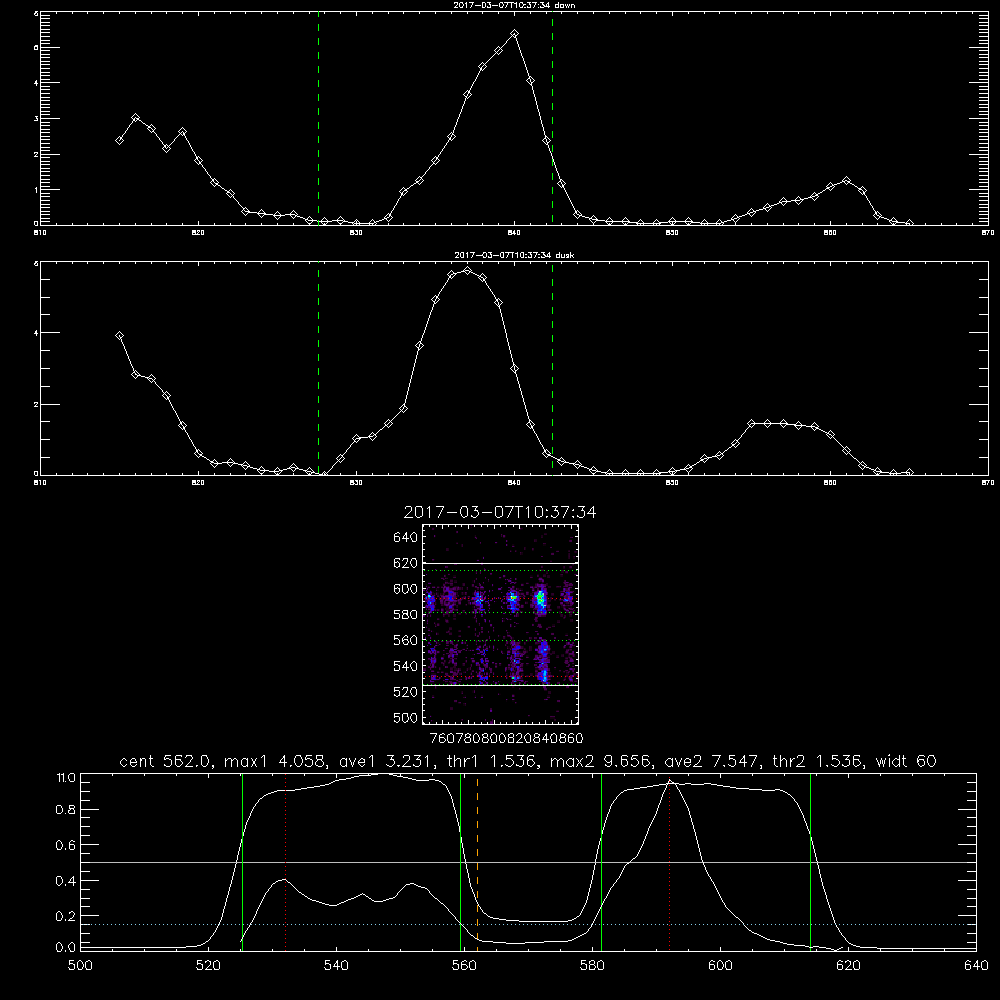Select the "widt 60" value
The height and width of the screenshot is (1000, 1000).
(906, 761)
